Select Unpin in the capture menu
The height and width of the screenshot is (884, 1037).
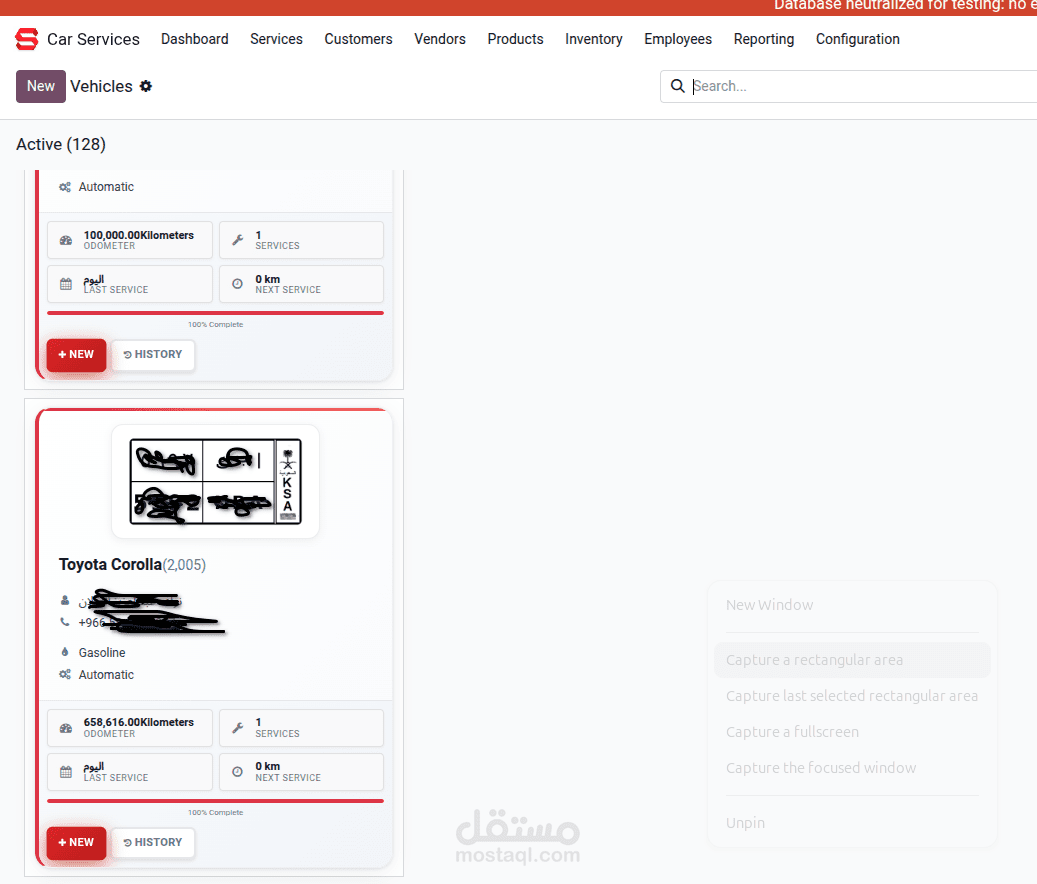(745, 823)
